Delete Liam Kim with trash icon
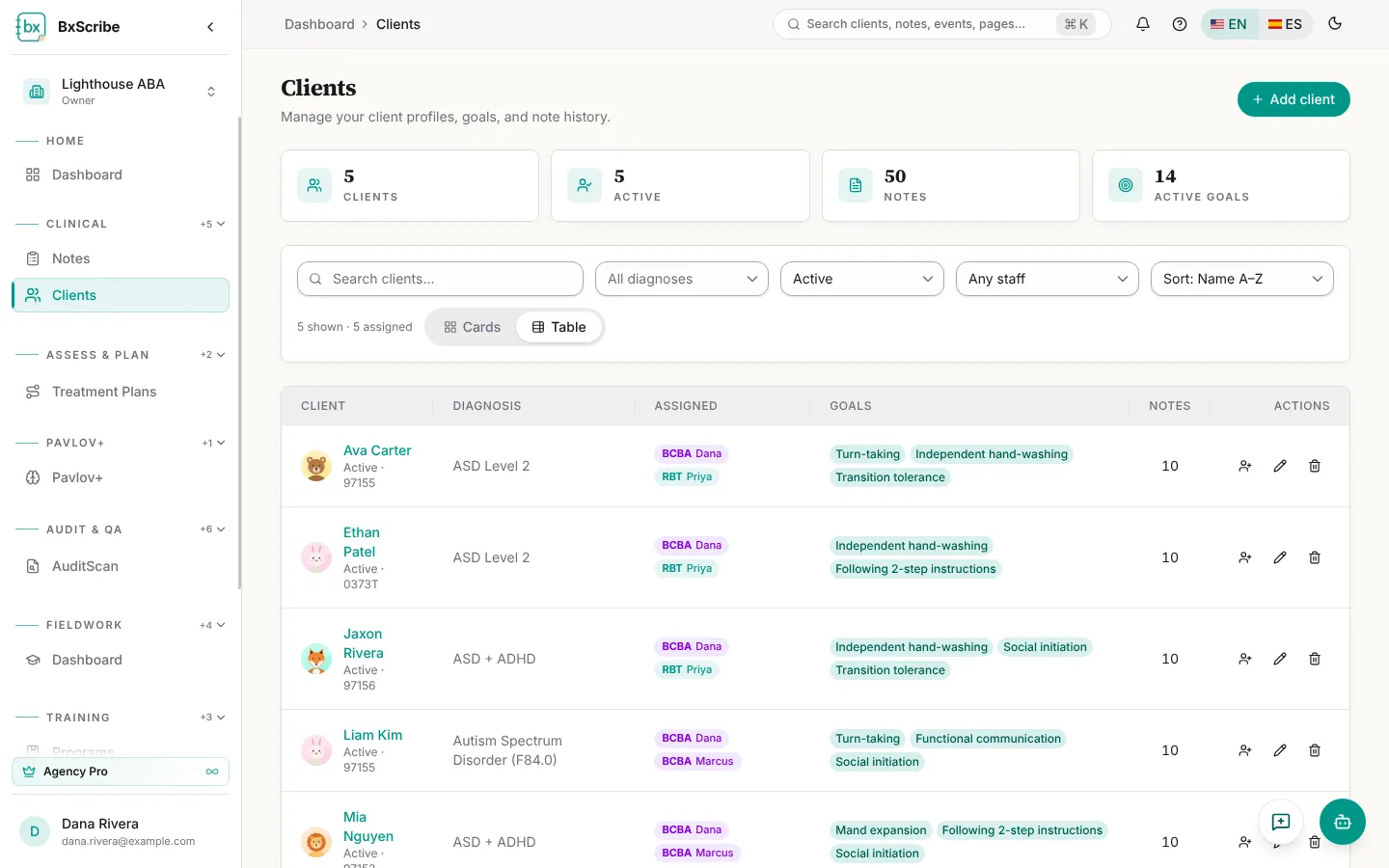 point(1315,750)
